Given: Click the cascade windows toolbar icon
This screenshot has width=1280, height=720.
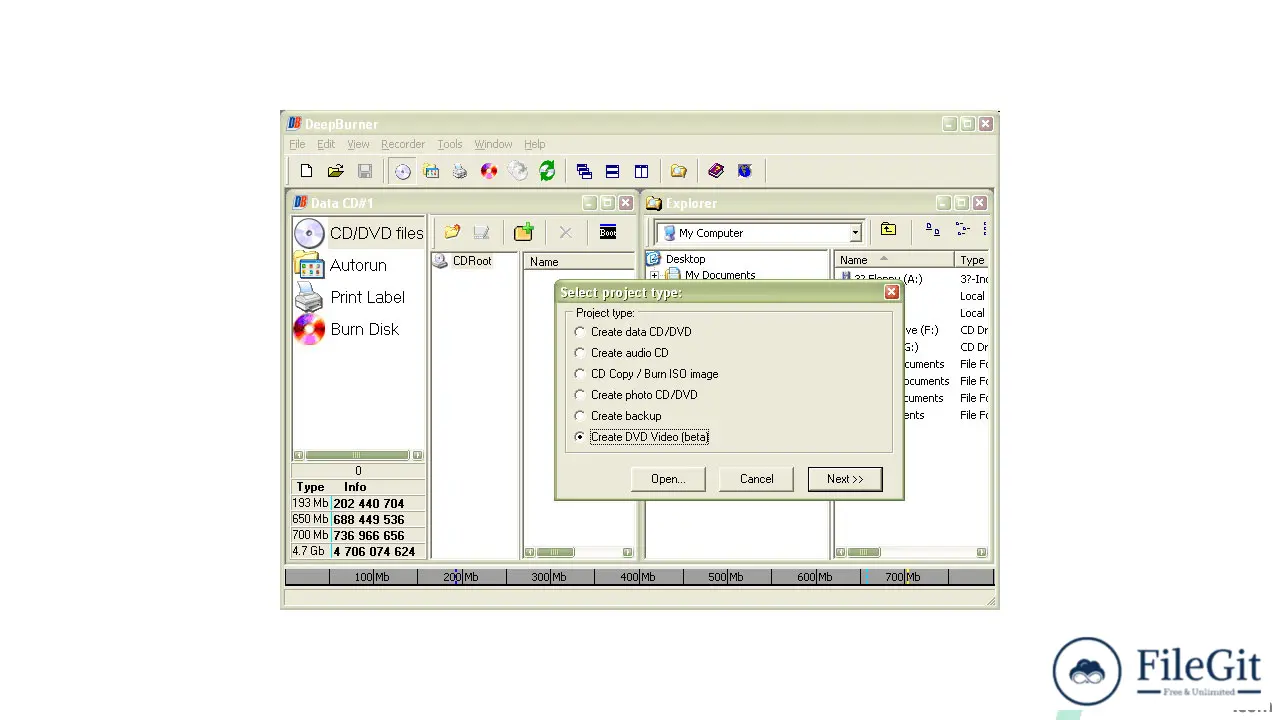Looking at the screenshot, I should [x=584, y=171].
